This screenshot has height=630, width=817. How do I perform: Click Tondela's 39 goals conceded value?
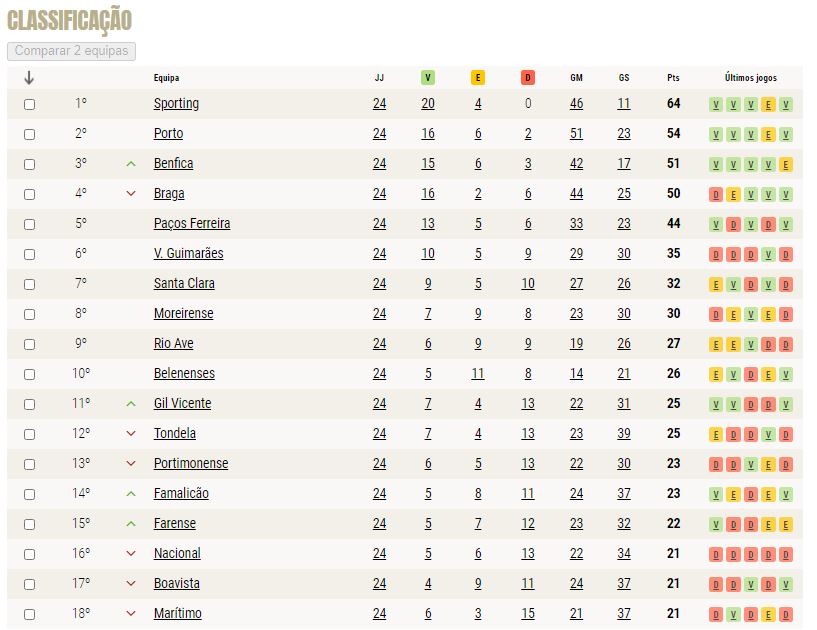624,434
